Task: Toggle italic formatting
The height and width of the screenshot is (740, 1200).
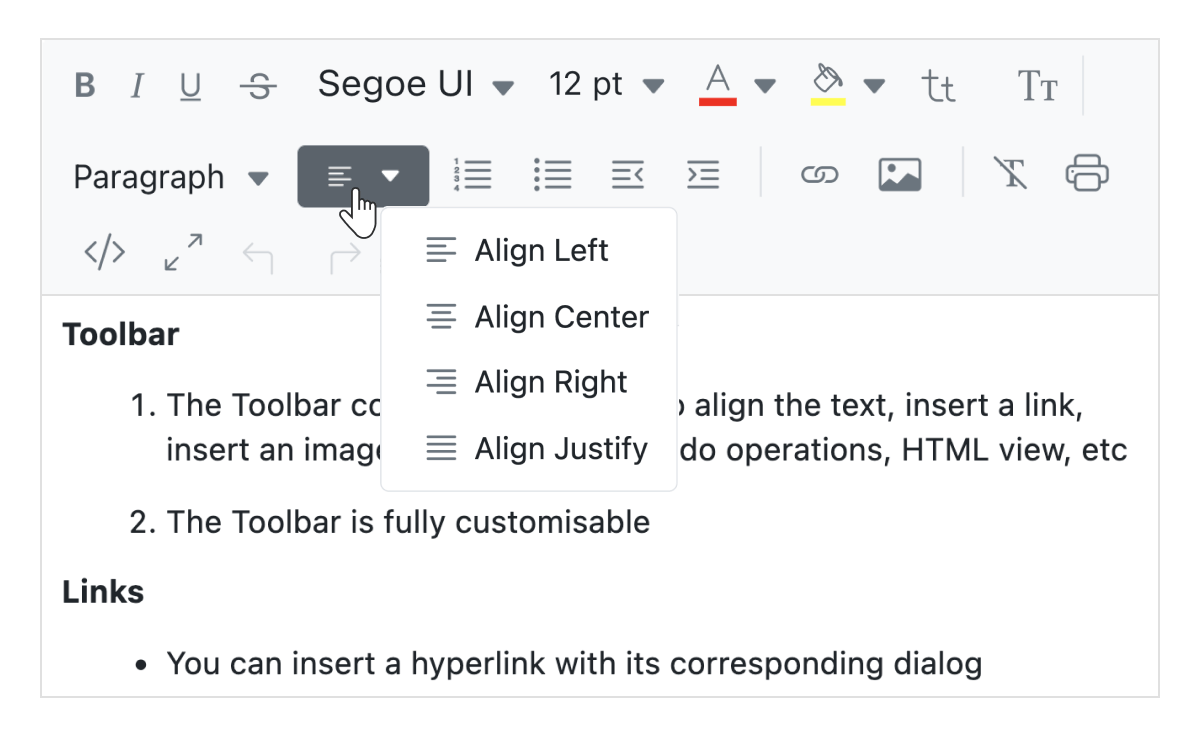Action: point(137,85)
